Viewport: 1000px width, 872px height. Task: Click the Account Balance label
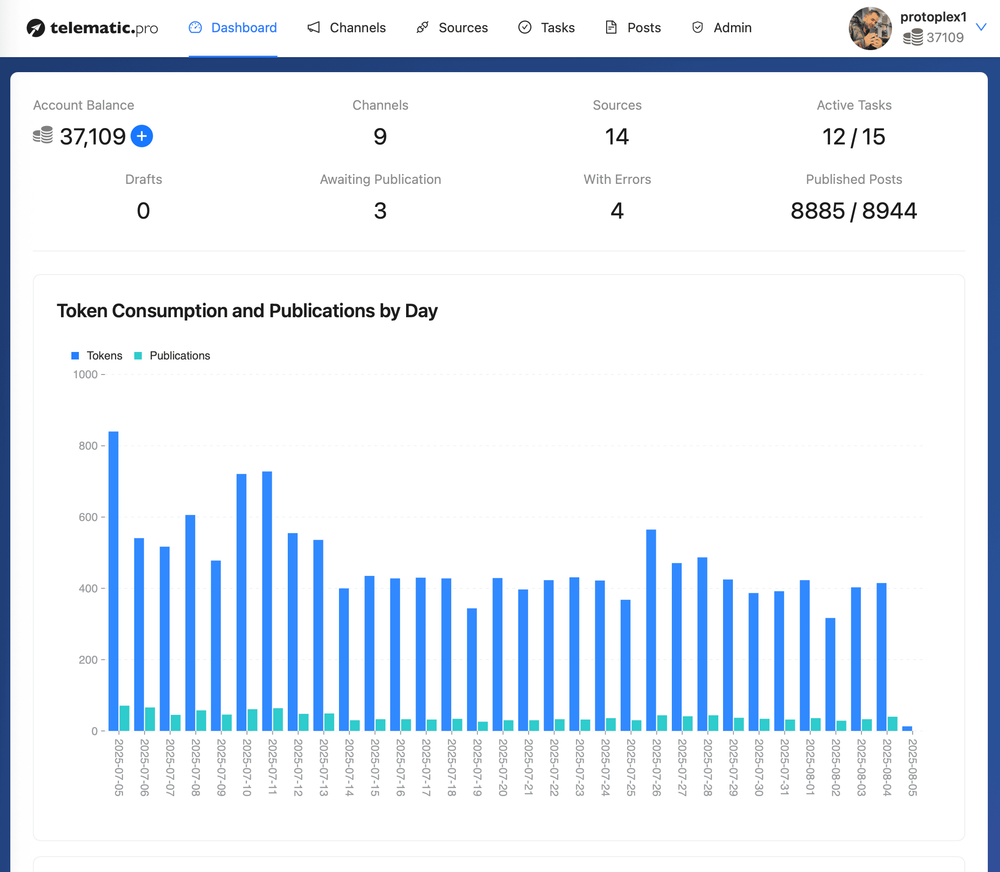pyautogui.click(x=84, y=105)
